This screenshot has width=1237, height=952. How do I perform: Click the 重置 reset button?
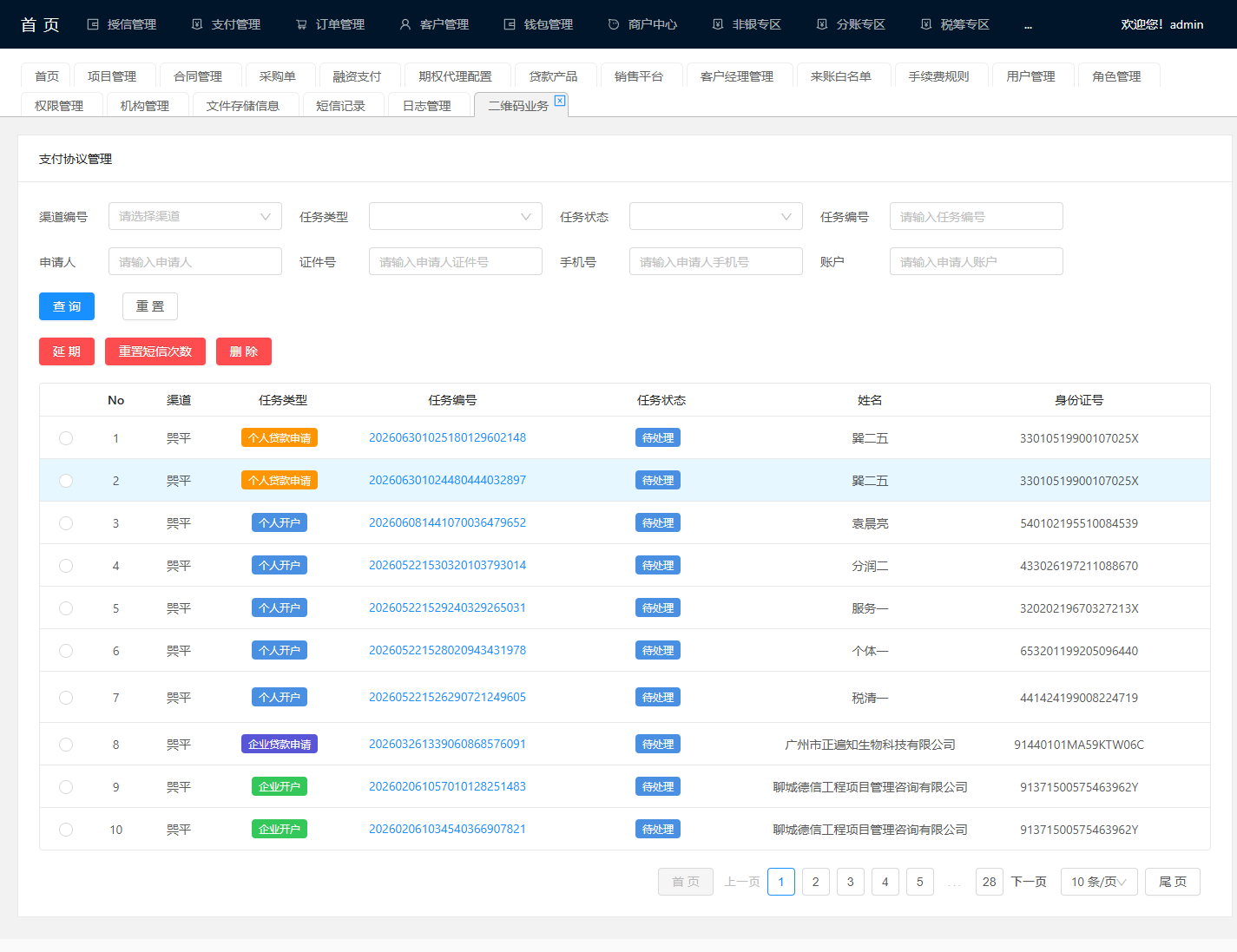pyautogui.click(x=150, y=306)
